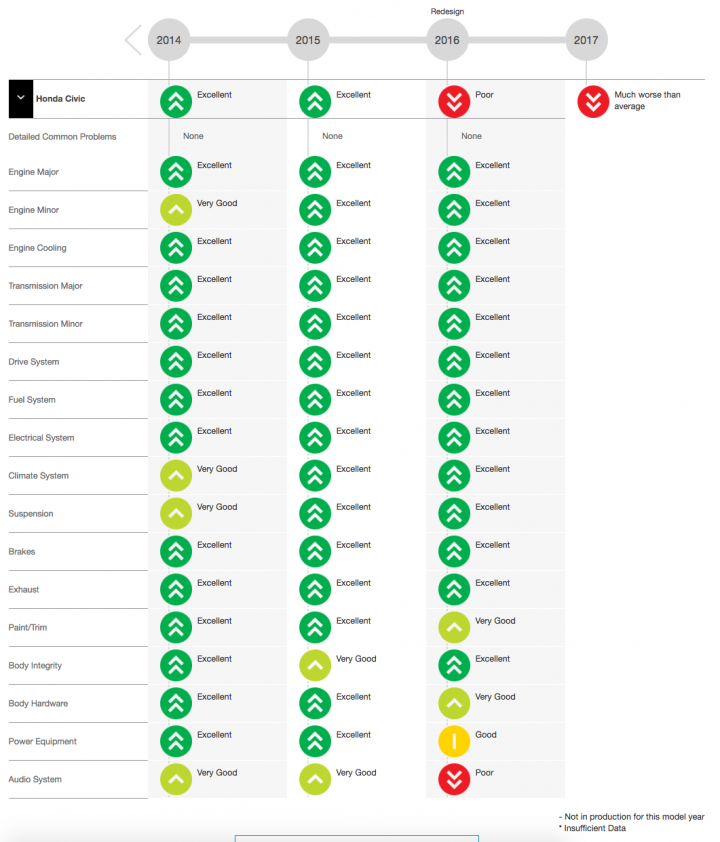The width and height of the screenshot is (720, 842).
Task: Select the Detailed Common Problems row label
Action: [62, 137]
